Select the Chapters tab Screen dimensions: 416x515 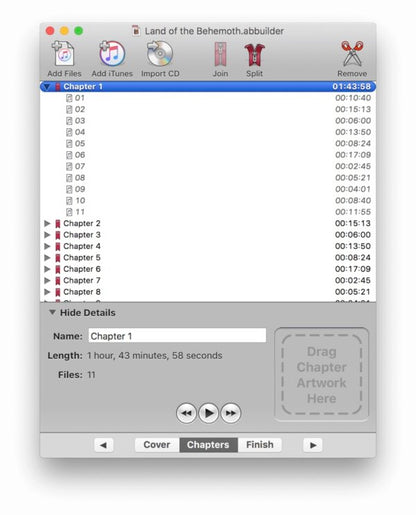point(208,445)
